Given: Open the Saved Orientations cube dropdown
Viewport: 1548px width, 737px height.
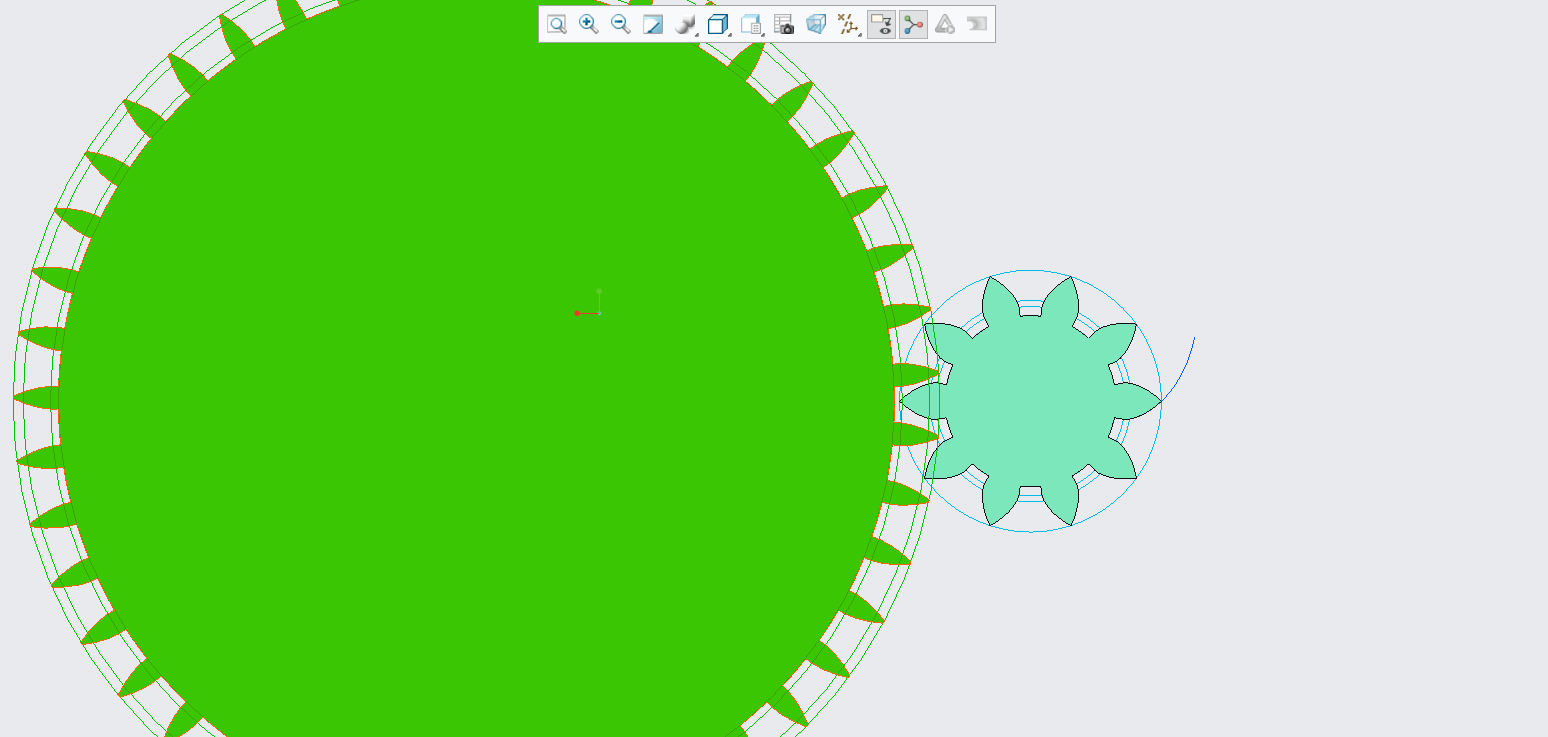Looking at the screenshot, I should click(x=718, y=24).
